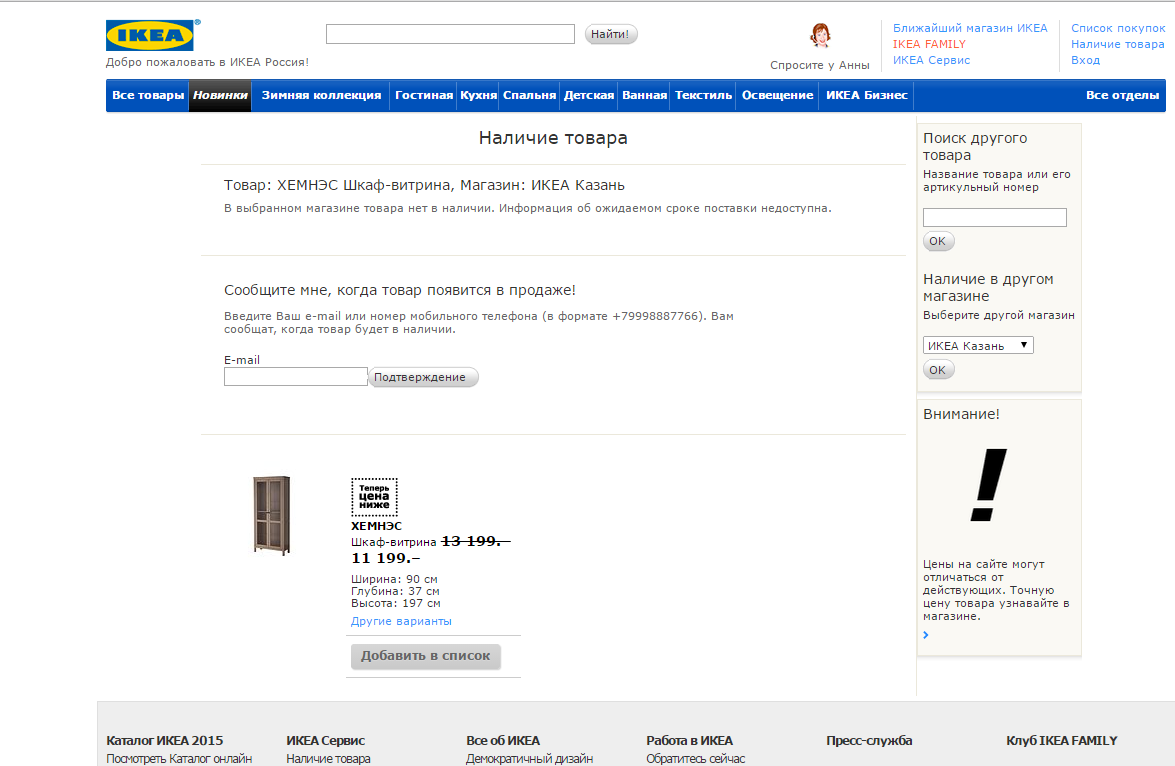This screenshot has height=766, width=1175.
Task: Click footer heading Каталог ИКЕА 2015
Action: click(165, 741)
